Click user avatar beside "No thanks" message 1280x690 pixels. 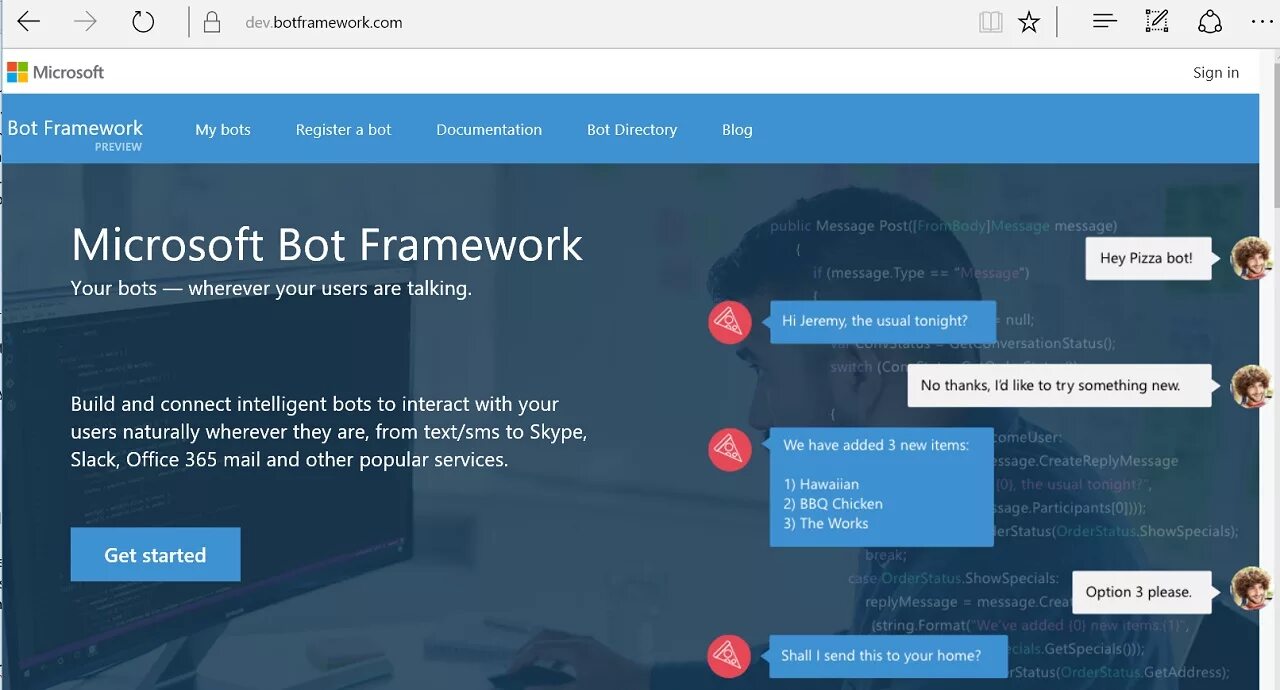coord(1250,386)
